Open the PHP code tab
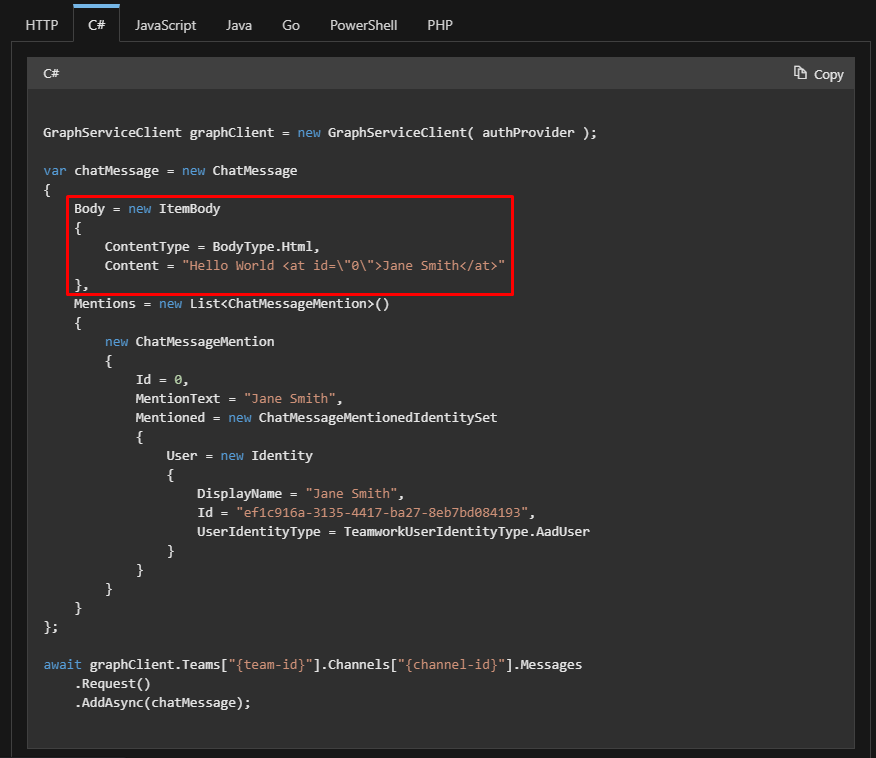The width and height of the screenshot is (876, 758). tap(439, 24)
